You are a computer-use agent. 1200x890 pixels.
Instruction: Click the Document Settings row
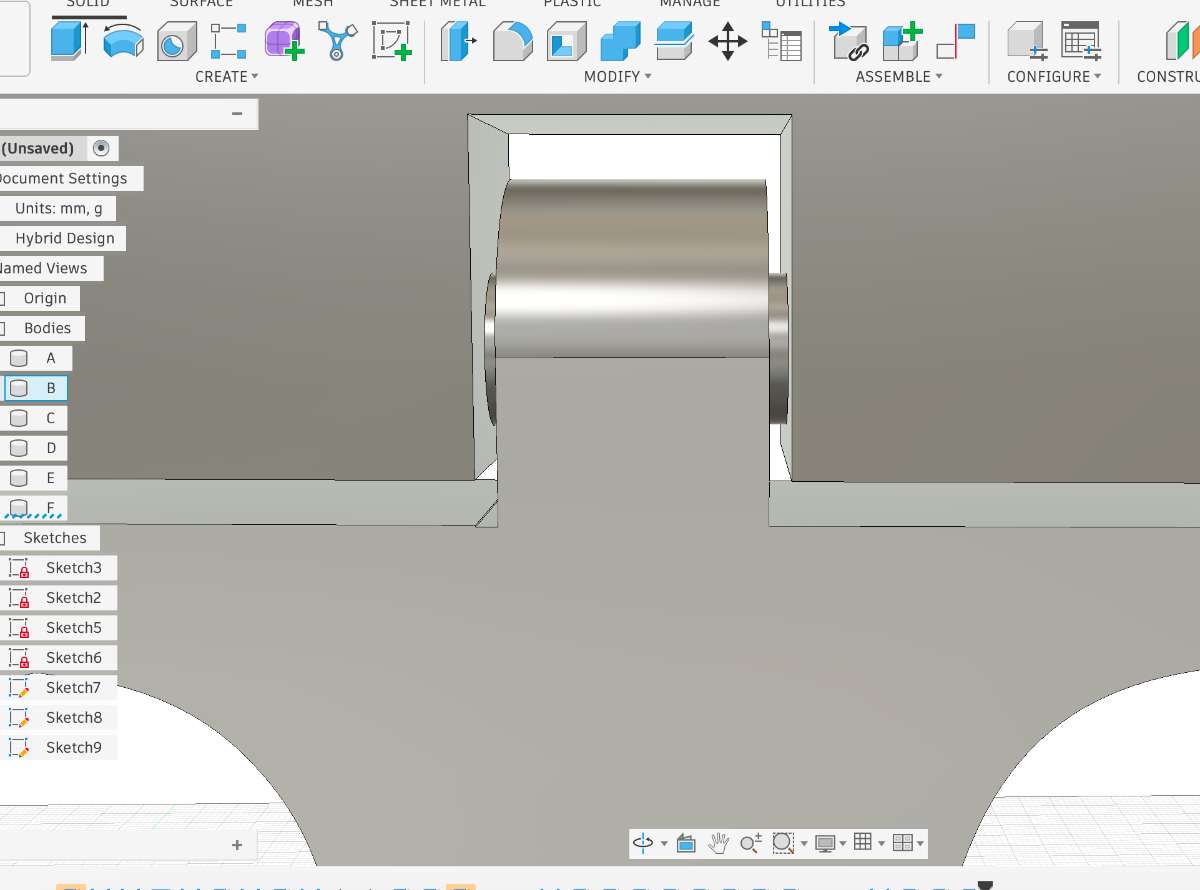[71, 178]
